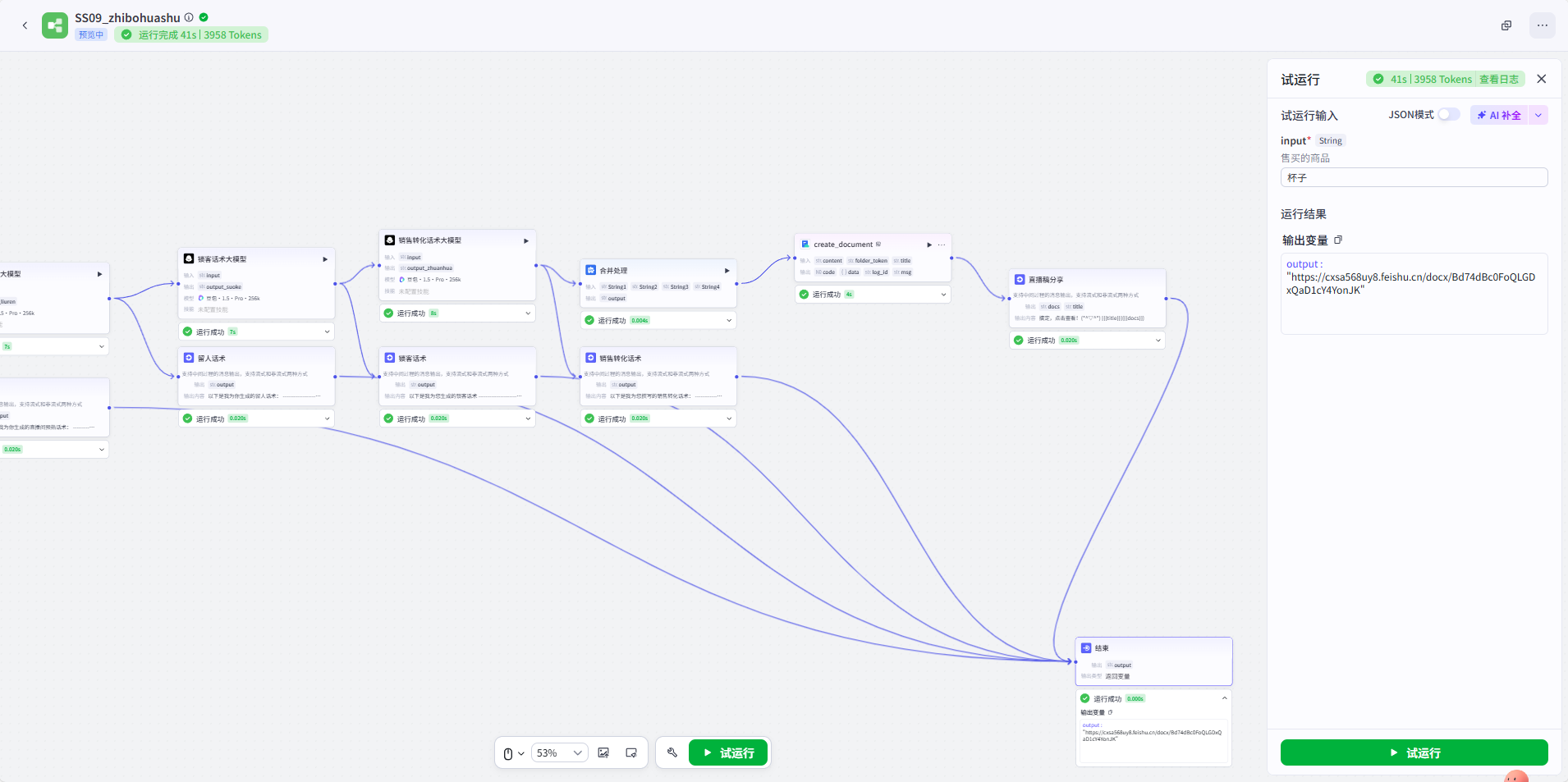
Task: Click the log_id output in create_document node
Action: tap(878, 272)
